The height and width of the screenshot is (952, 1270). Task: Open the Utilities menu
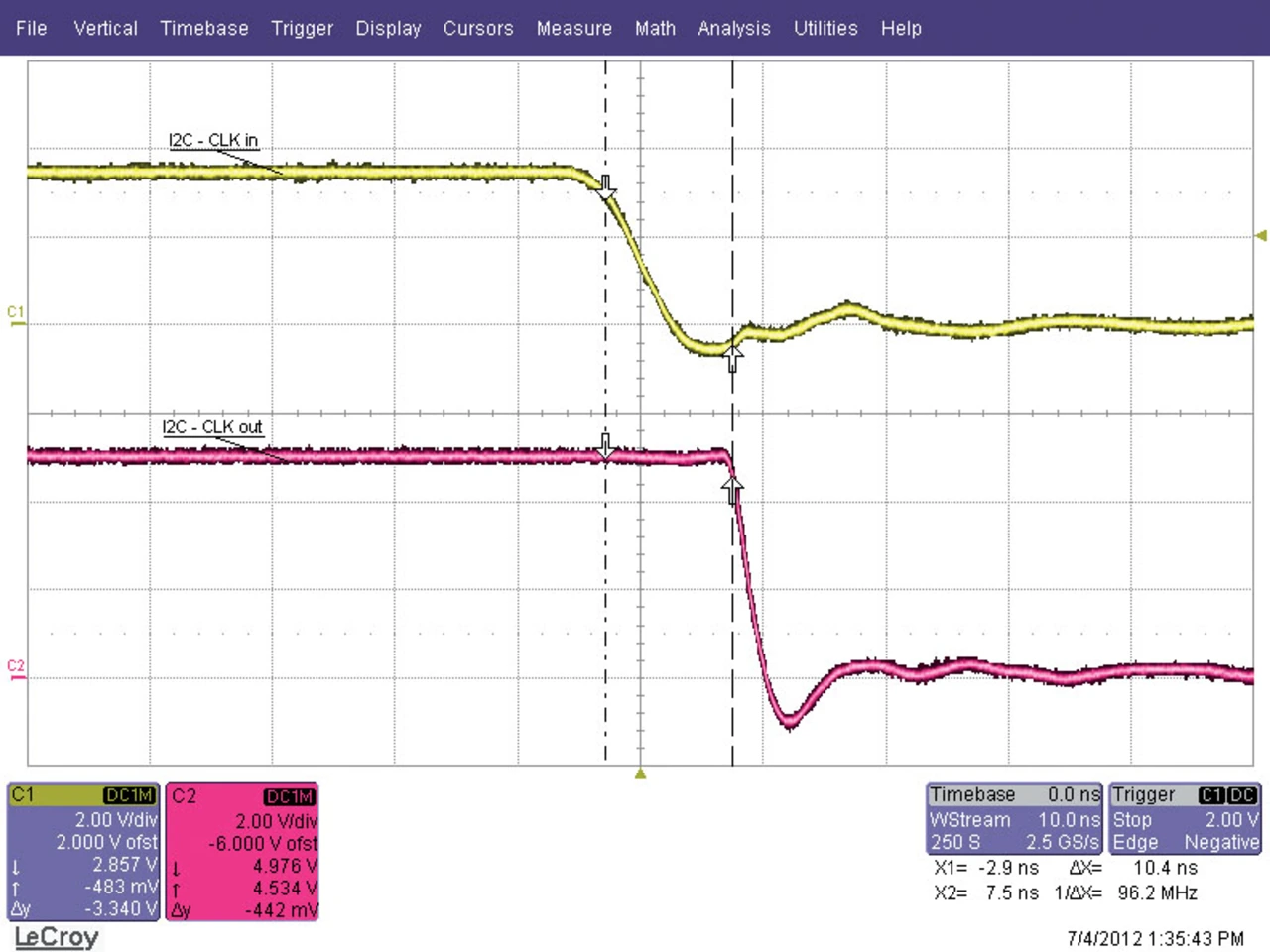(x=825, y=28)
